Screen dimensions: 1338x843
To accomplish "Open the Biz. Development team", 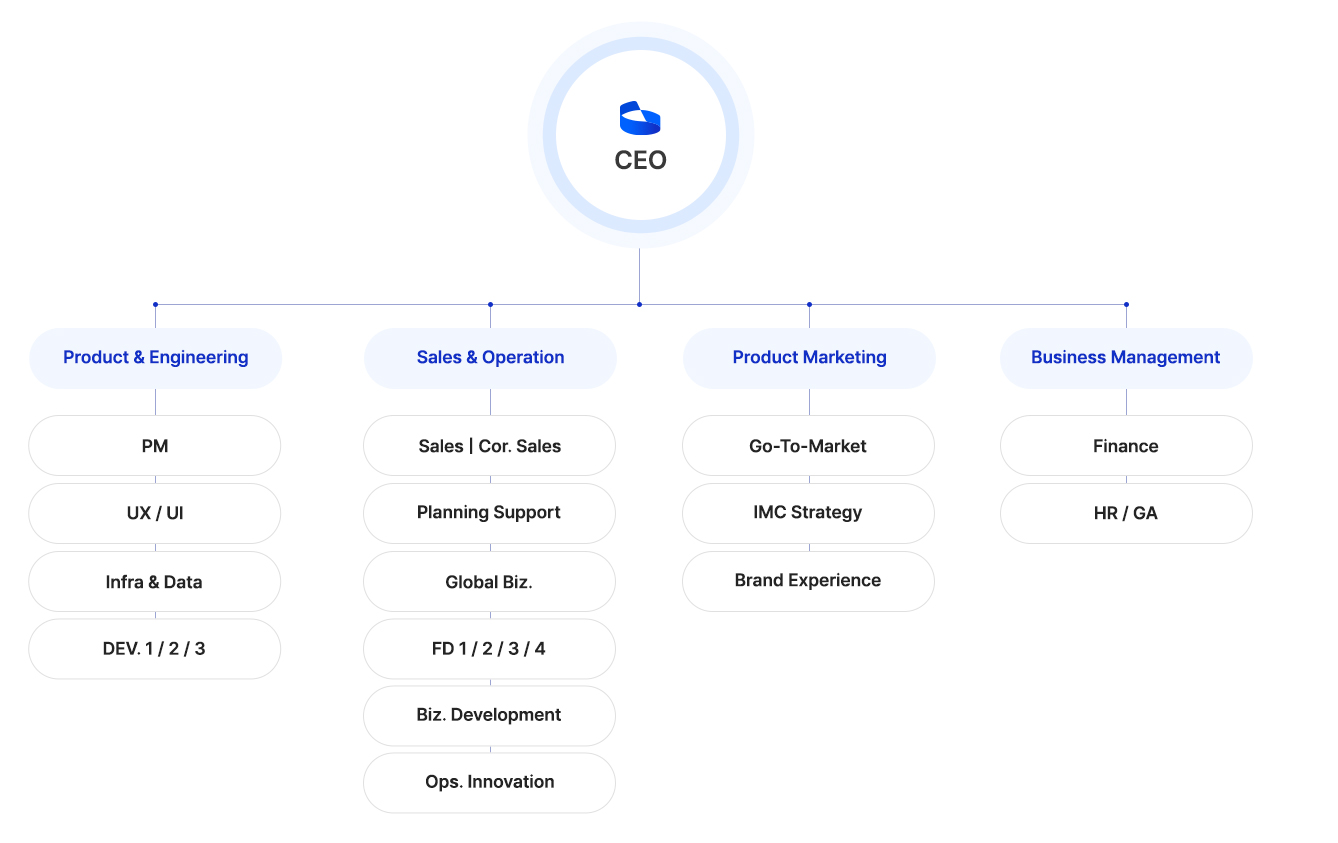I will (489, 715).
